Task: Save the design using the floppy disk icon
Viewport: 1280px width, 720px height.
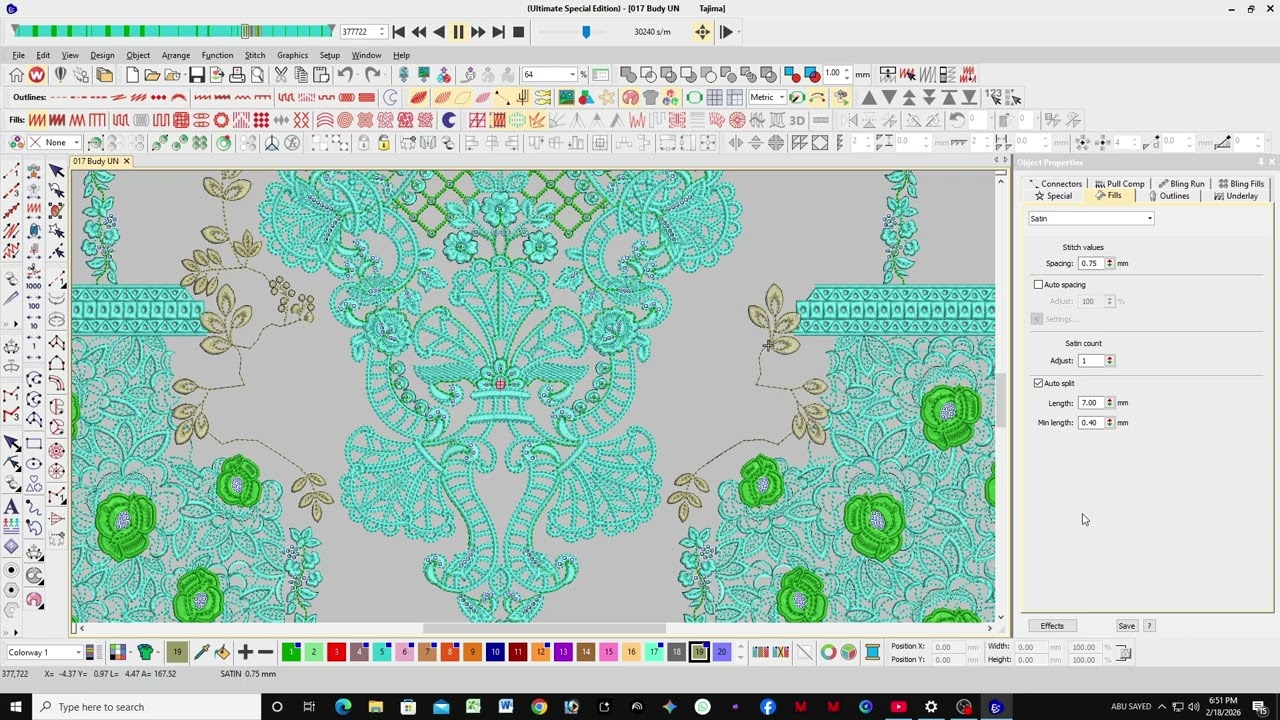Action: (x=196, y=75)
